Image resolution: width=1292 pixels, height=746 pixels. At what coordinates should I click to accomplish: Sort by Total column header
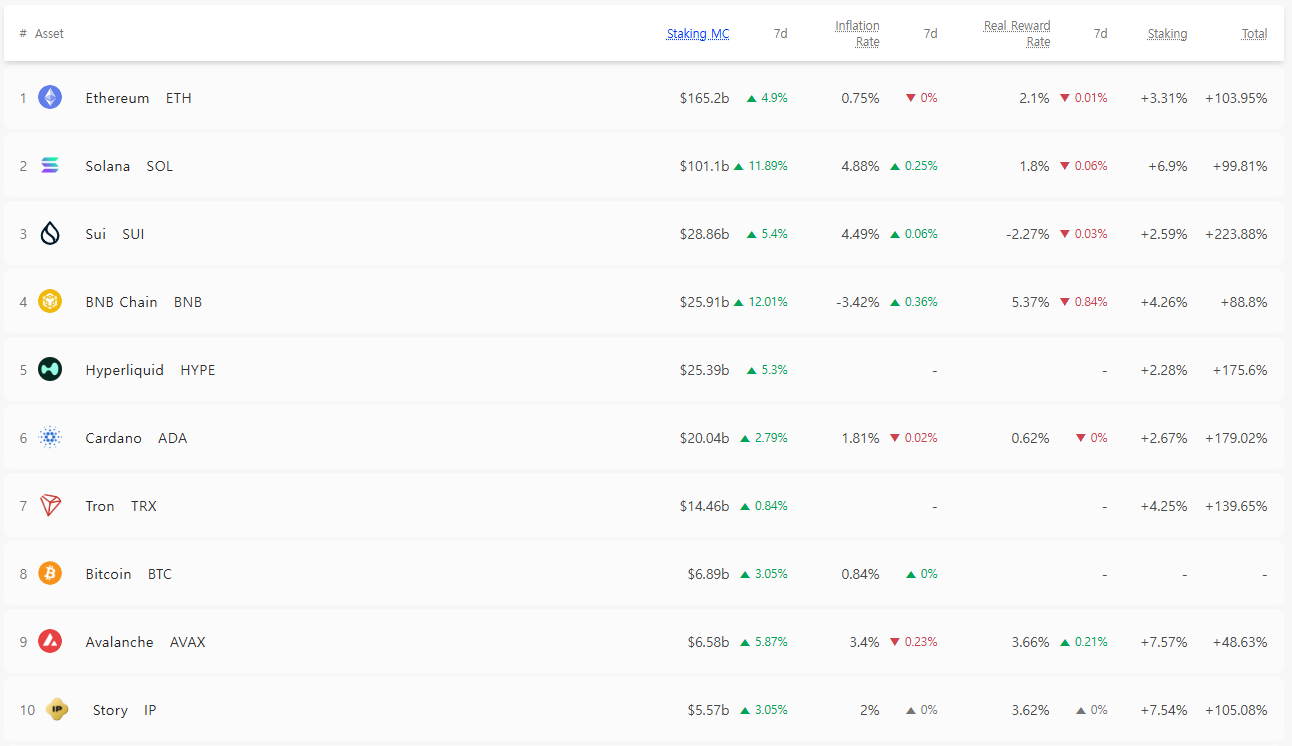pos(1254,33)
